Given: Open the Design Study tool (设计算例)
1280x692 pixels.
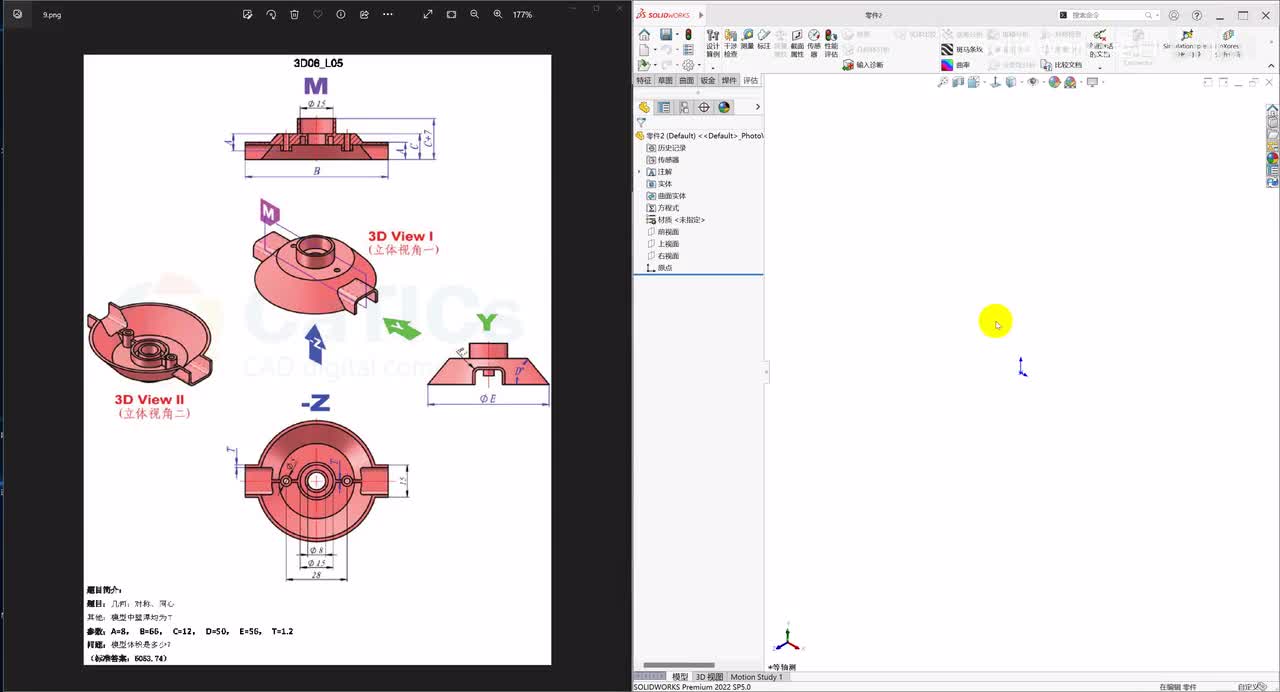Looking at the screenshot, I should 713,42.
